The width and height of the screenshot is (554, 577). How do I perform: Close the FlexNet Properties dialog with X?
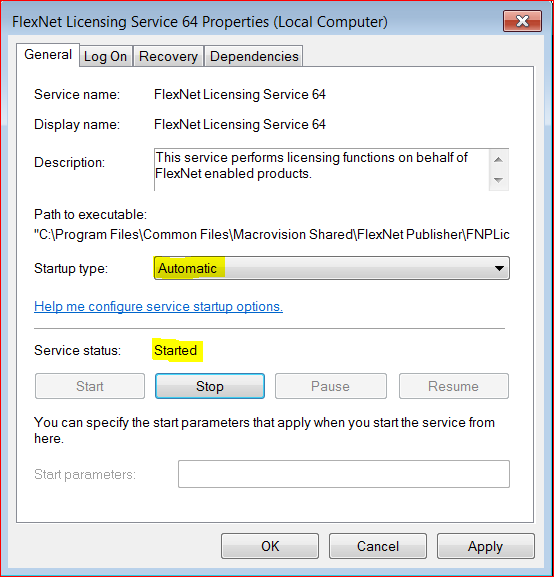(x=522, y=21)
